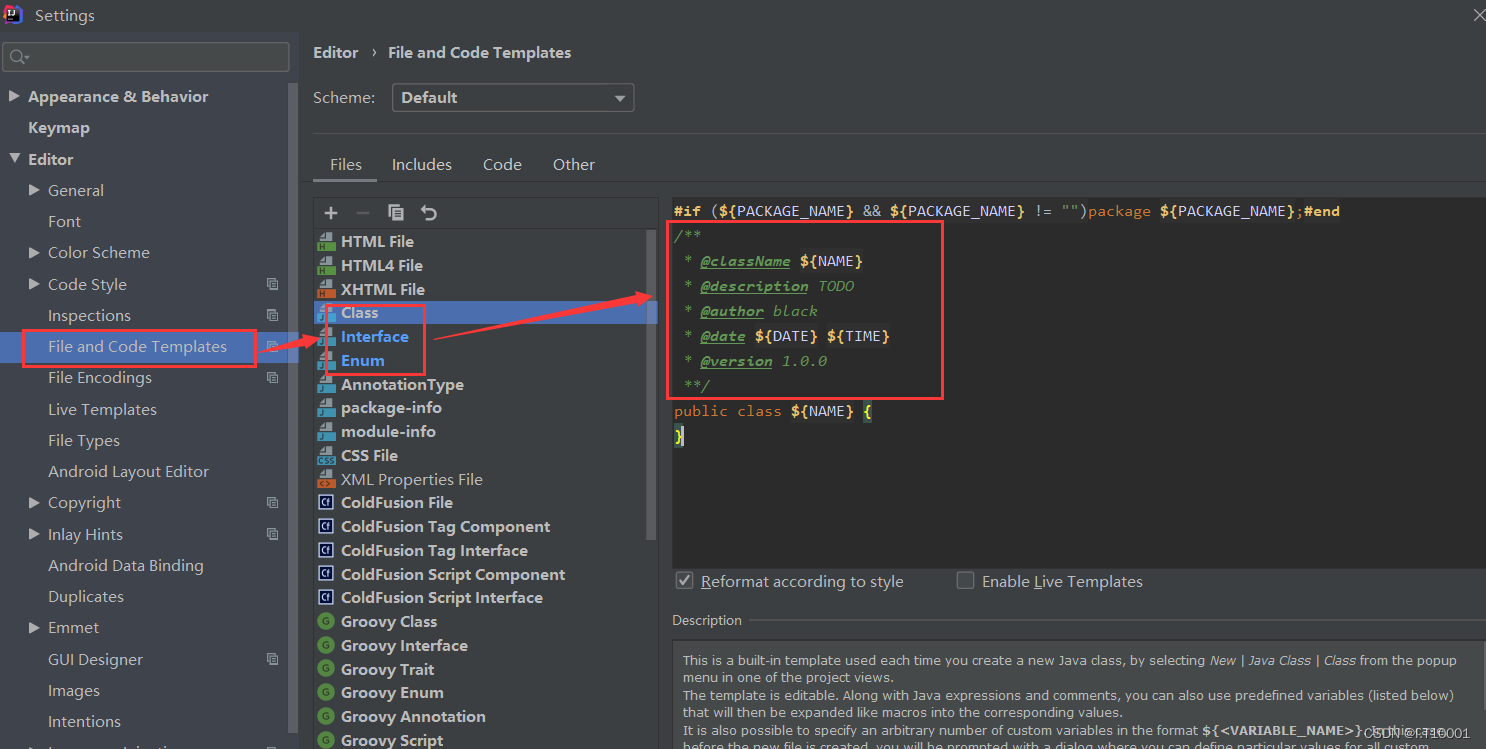Click the ColdFusion Script Component icon

click(x=325, y=575)
